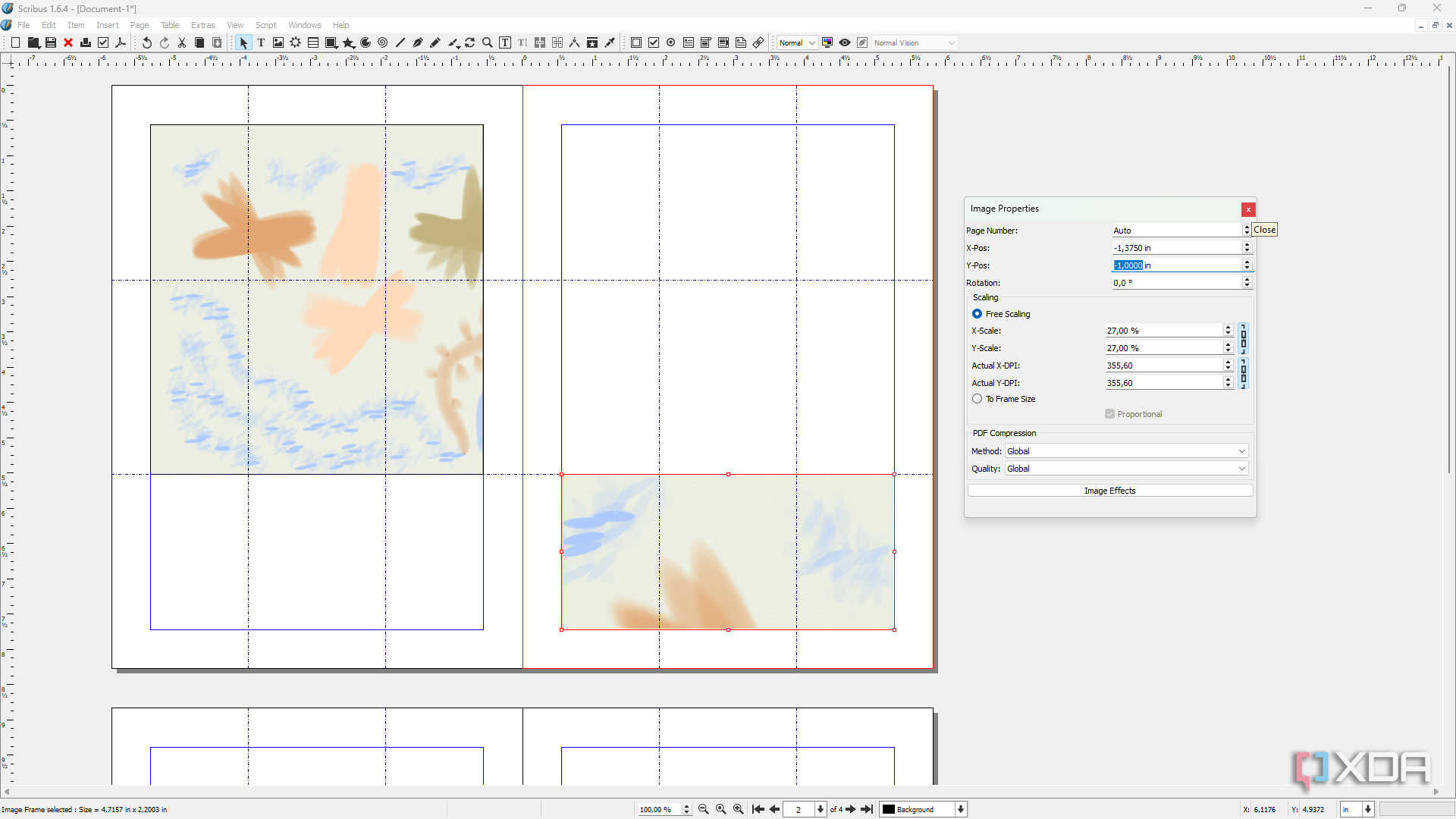Image resolution: width=1456 pixels, height=819 pixels.
Task: Select the Rotate Item tool
Action: [x=470, y=43]
